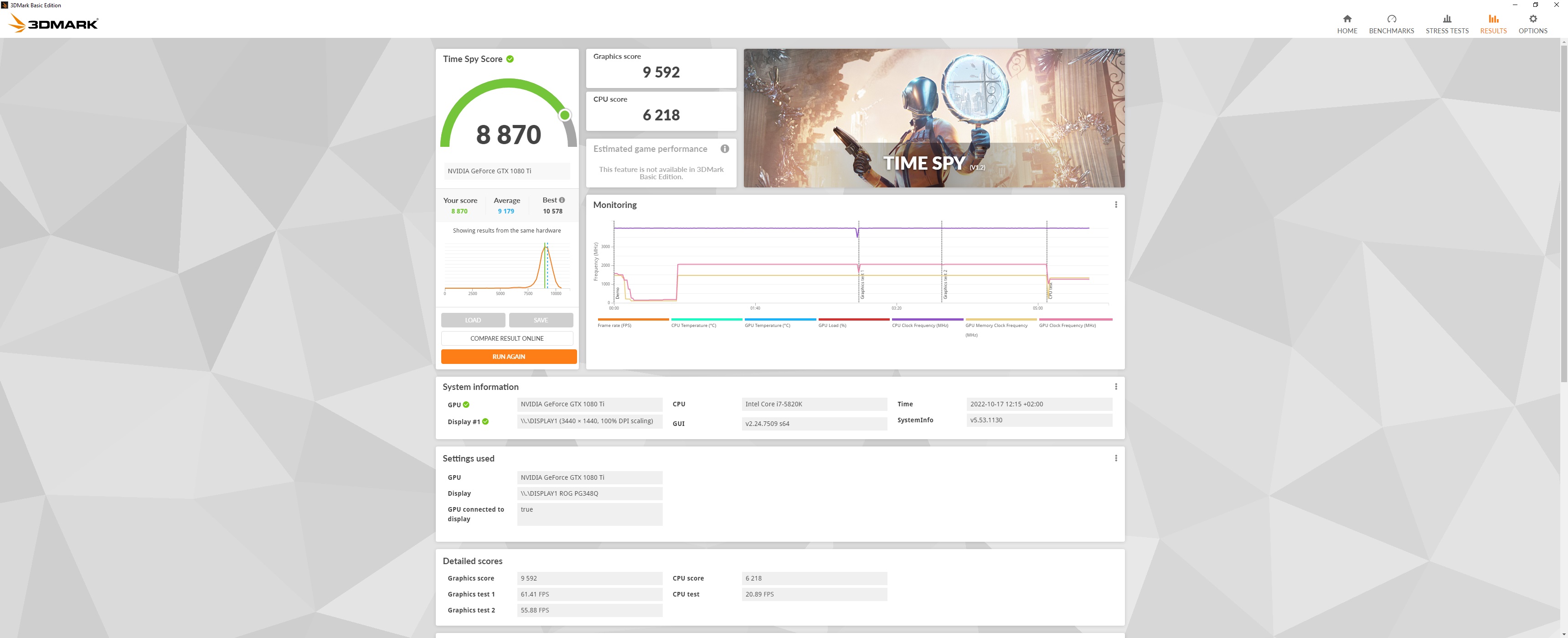
Task: Click Display field ROG PG348Q
Action: coord(589,494)
